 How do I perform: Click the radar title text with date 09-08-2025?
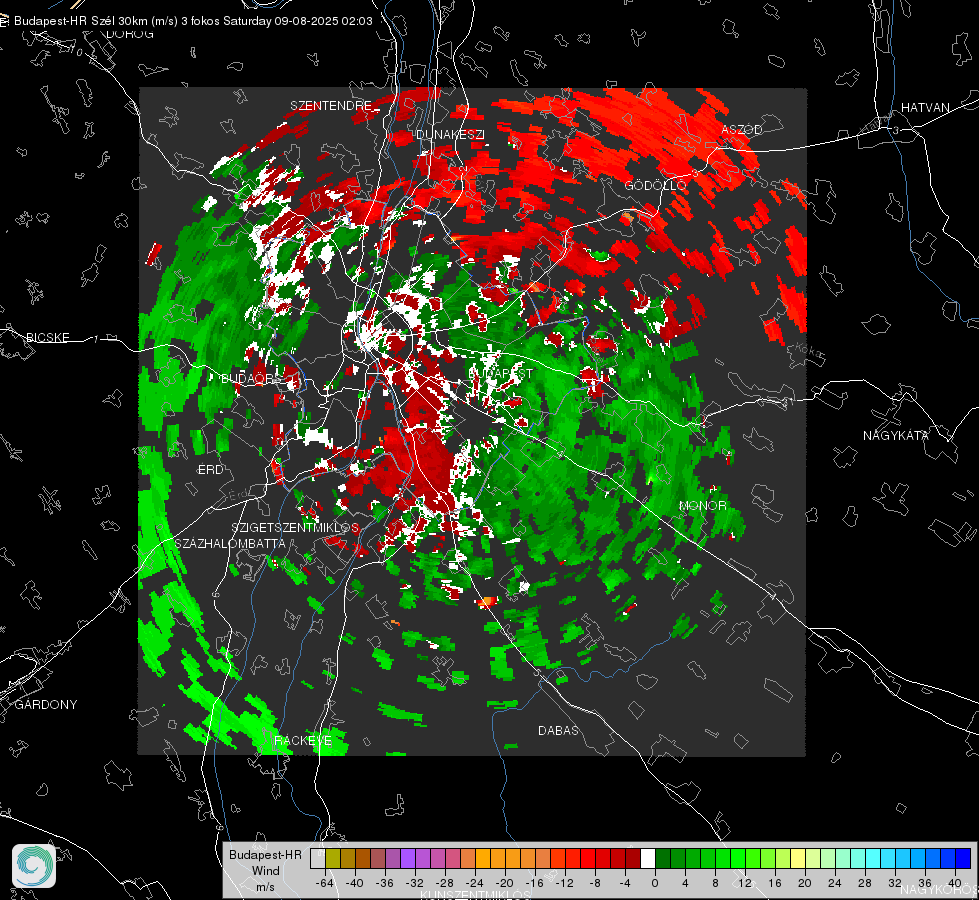click(193, 21)
